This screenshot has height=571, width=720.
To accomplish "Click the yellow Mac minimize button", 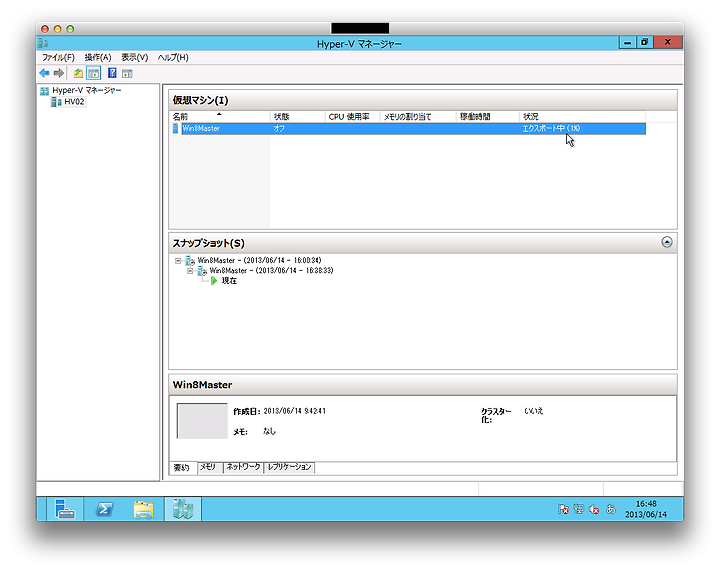I will tap(57, 29).
